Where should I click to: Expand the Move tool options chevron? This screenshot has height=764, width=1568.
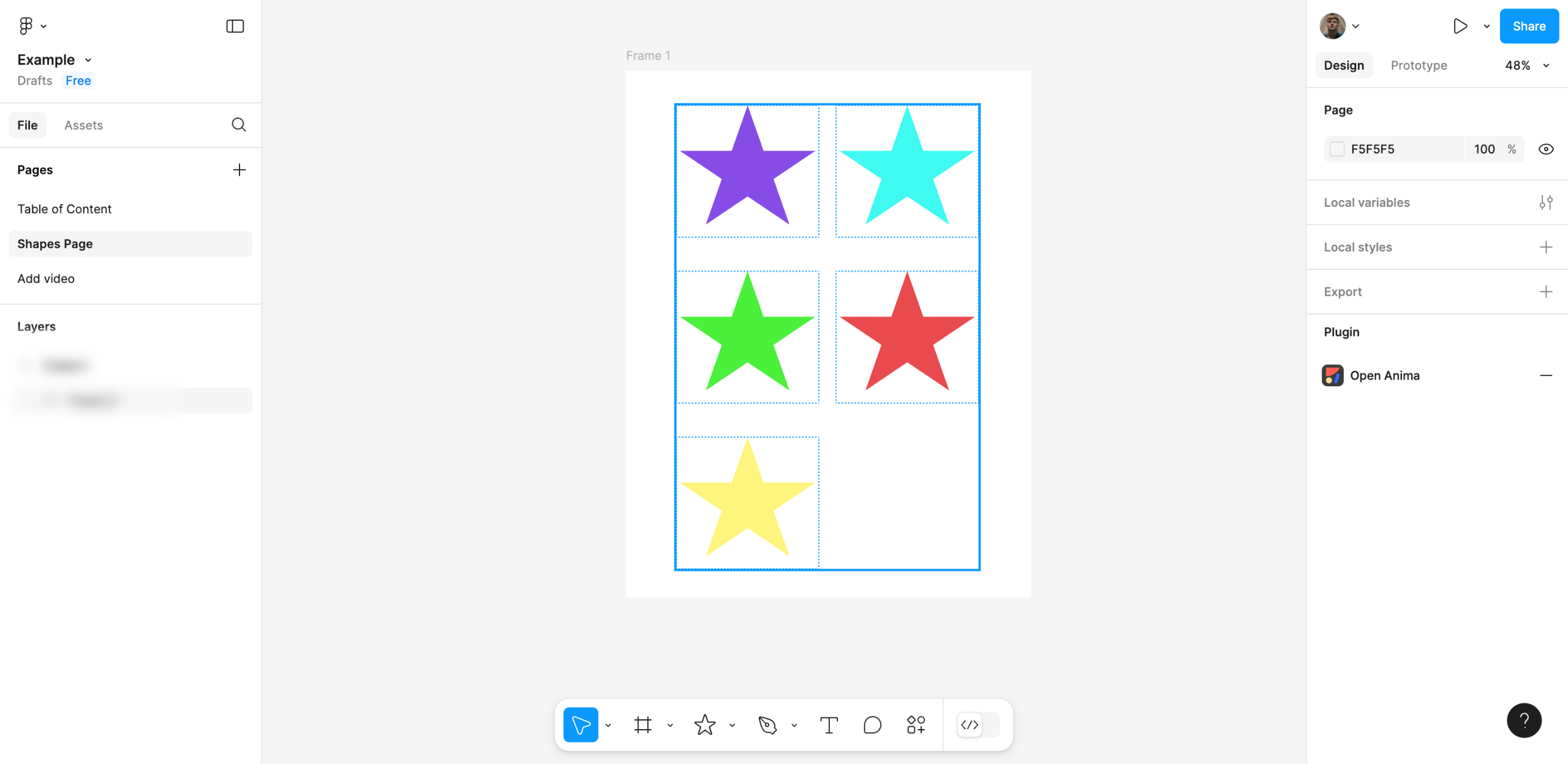coord(608,725)
